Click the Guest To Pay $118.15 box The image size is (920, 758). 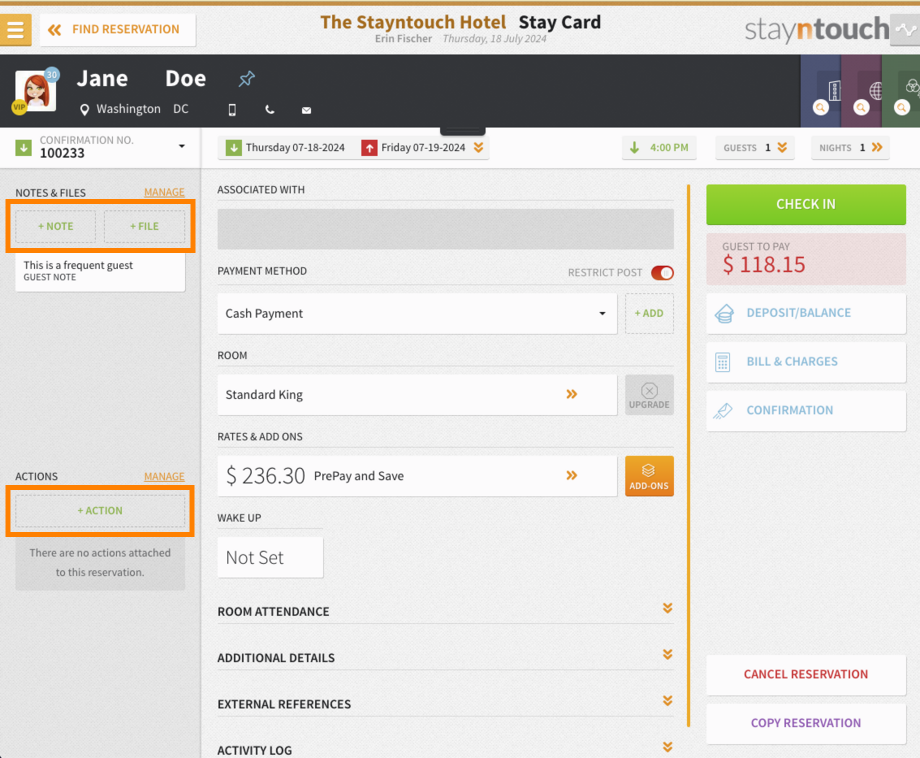[806, 259]
